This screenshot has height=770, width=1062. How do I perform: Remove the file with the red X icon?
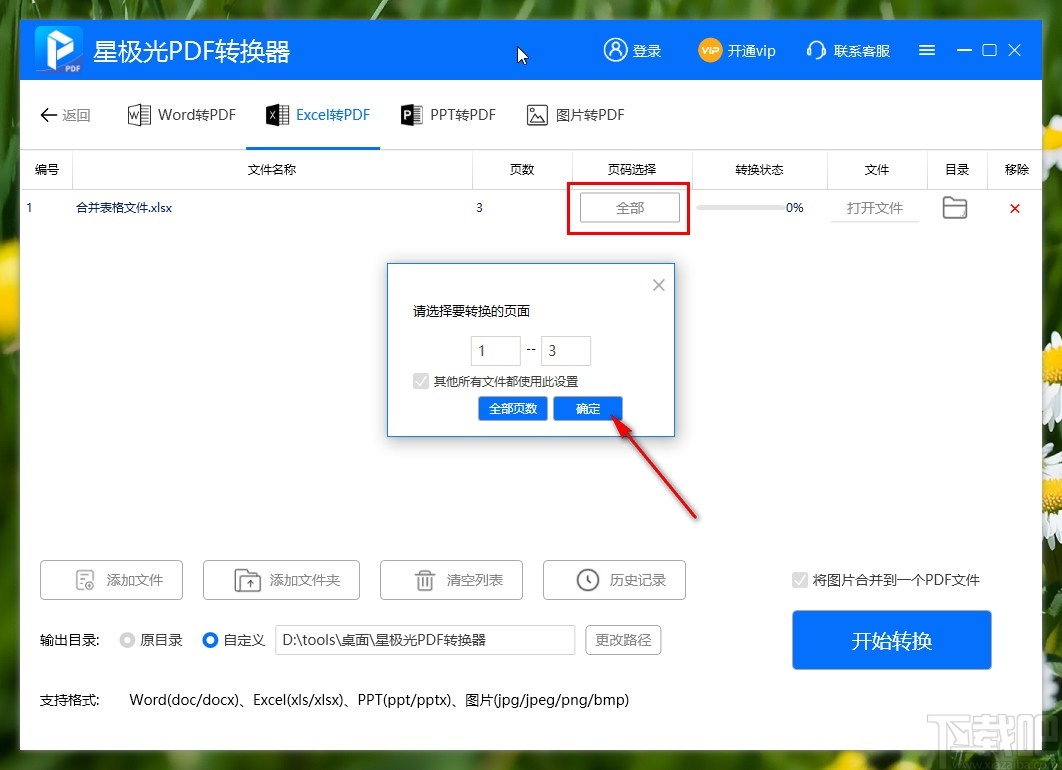pos(1015,208)
